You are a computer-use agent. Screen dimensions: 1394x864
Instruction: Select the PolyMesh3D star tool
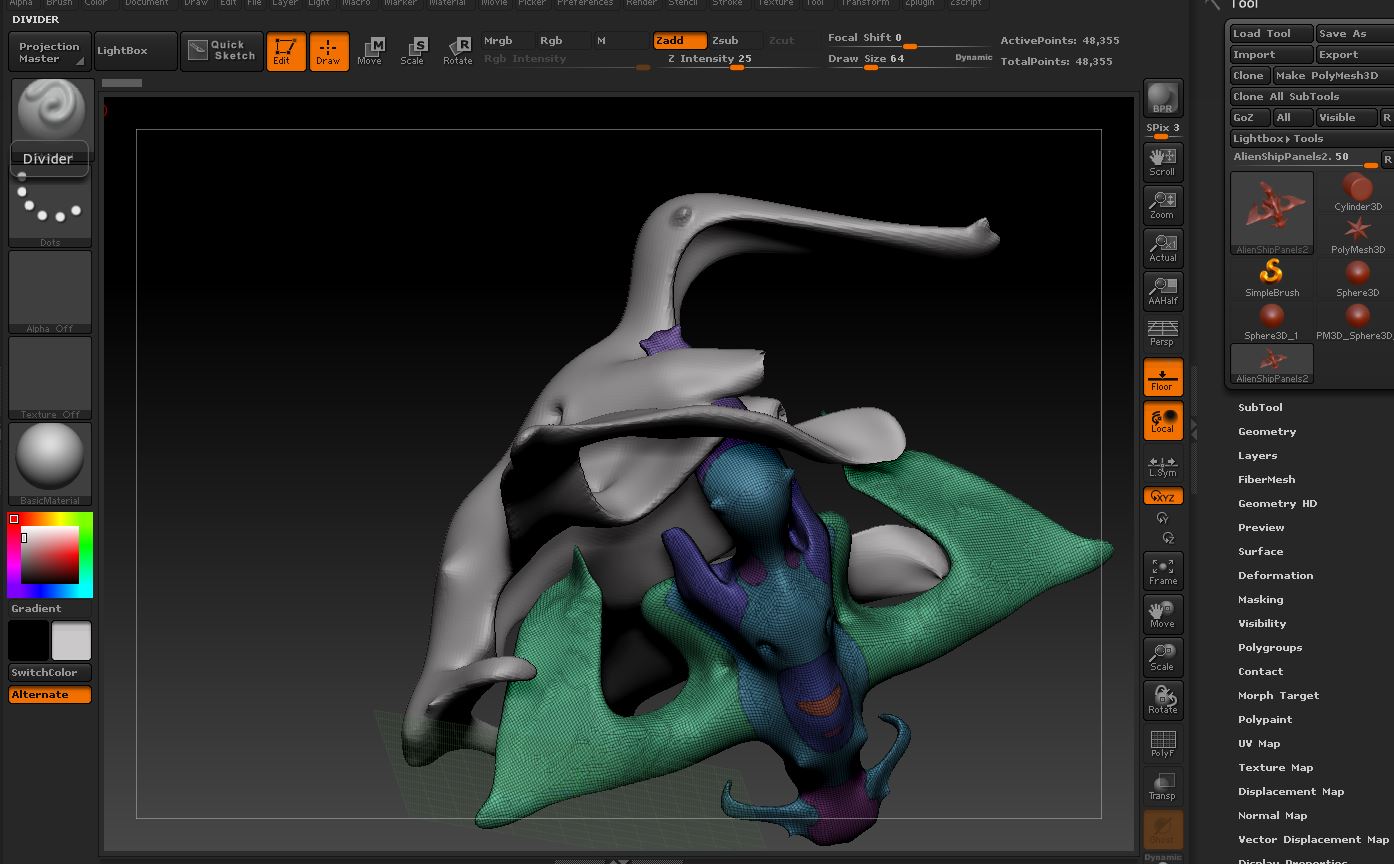[1357, 234]
